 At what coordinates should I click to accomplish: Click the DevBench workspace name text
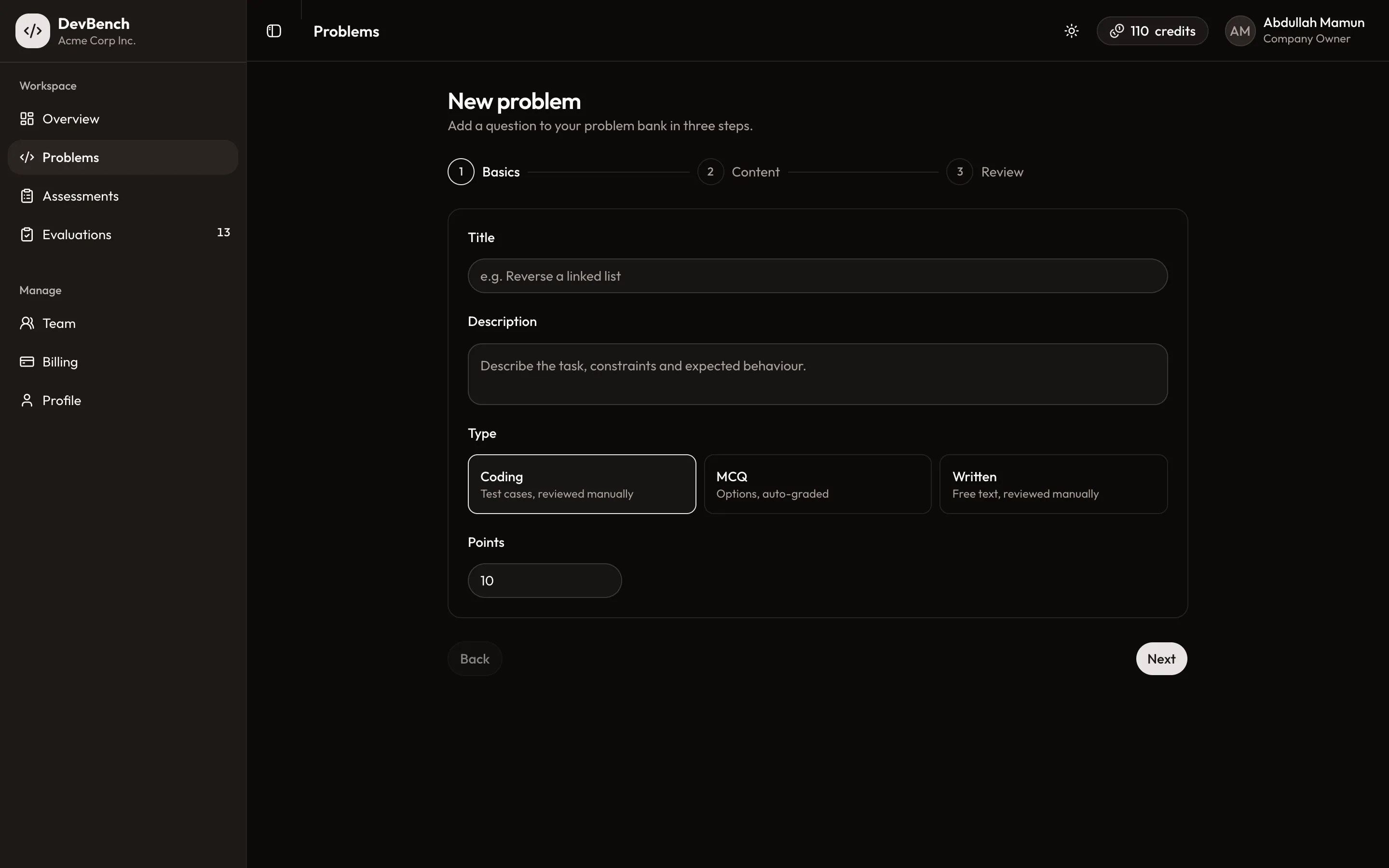coord(94,24)
